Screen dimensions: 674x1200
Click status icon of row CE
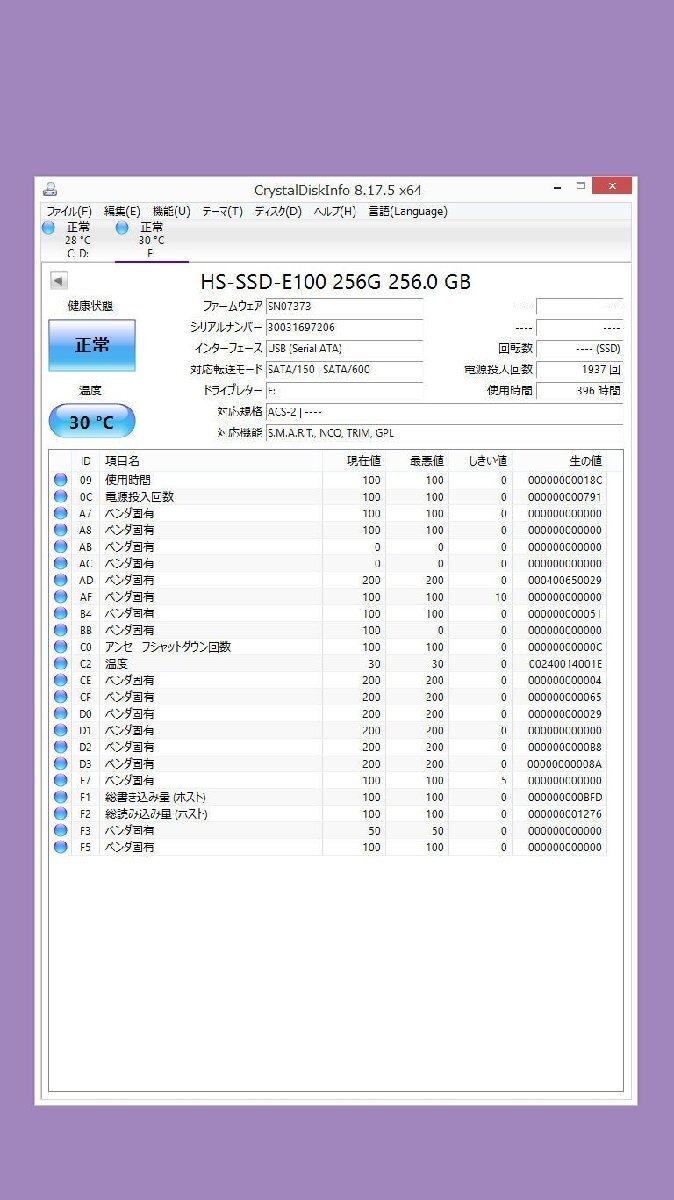click(61, 680)
